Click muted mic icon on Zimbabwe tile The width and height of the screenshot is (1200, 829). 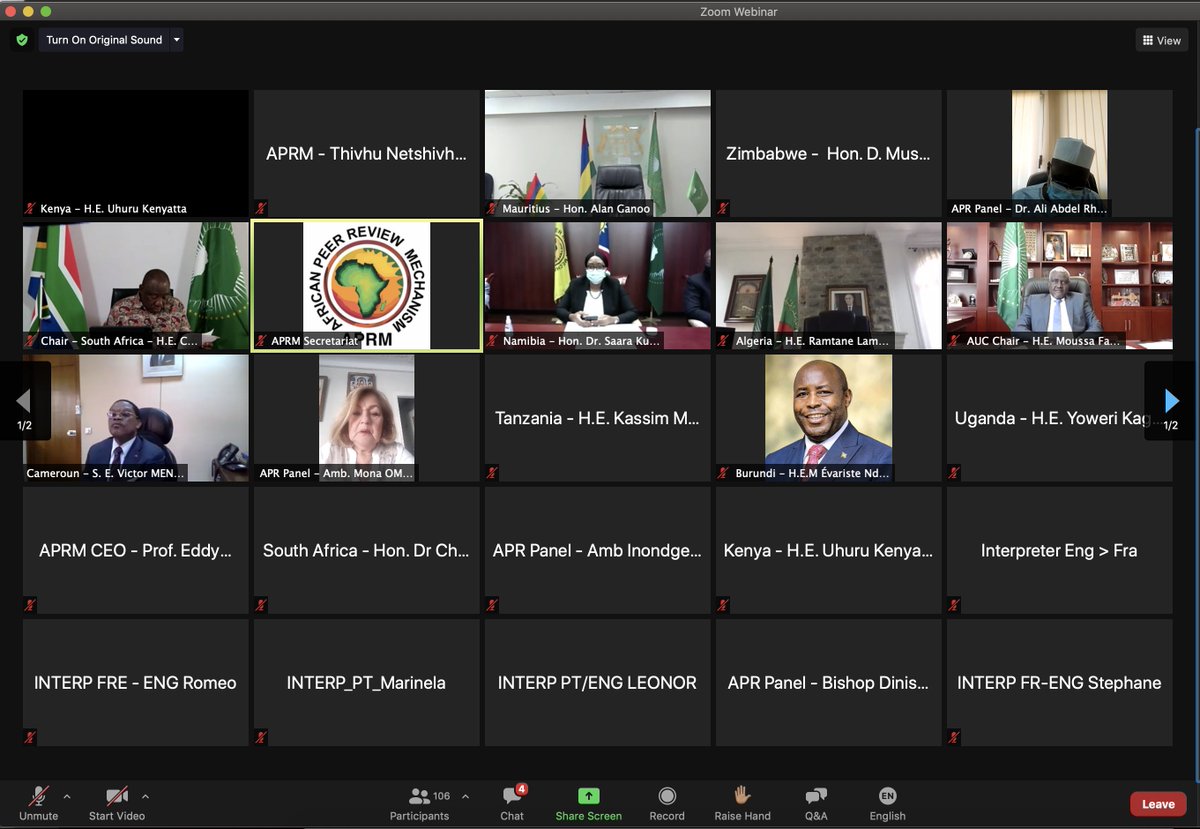724,208
